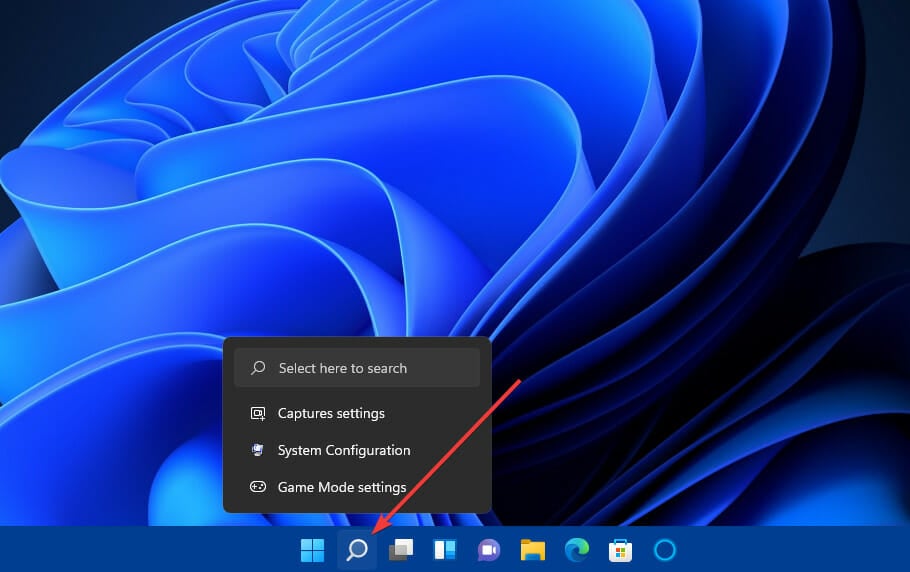Click the Search magnifier taskbar icon
The height and width of the screenshot is (572, 910).
357,549
